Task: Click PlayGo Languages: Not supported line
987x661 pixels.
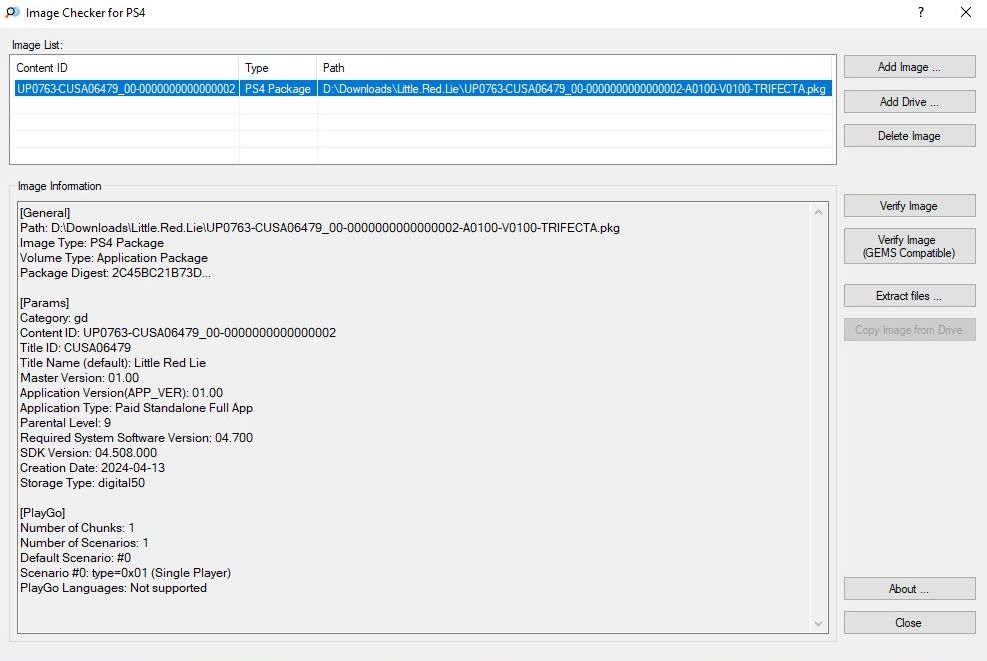Action: coord(113,588)
